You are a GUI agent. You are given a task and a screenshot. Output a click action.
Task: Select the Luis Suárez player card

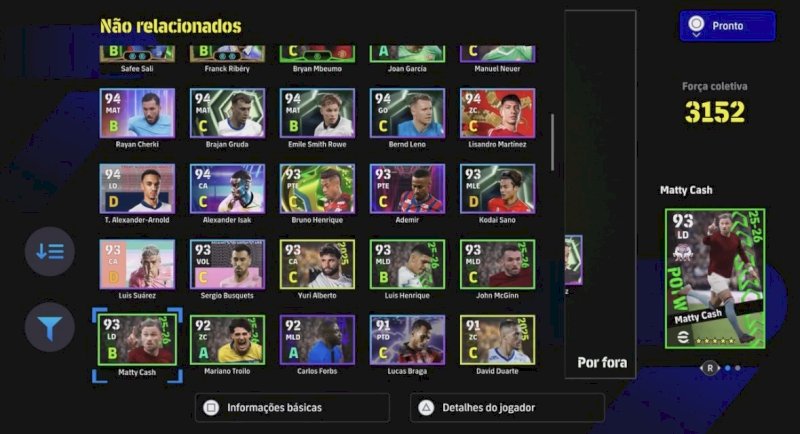click(x=137, y=264)
